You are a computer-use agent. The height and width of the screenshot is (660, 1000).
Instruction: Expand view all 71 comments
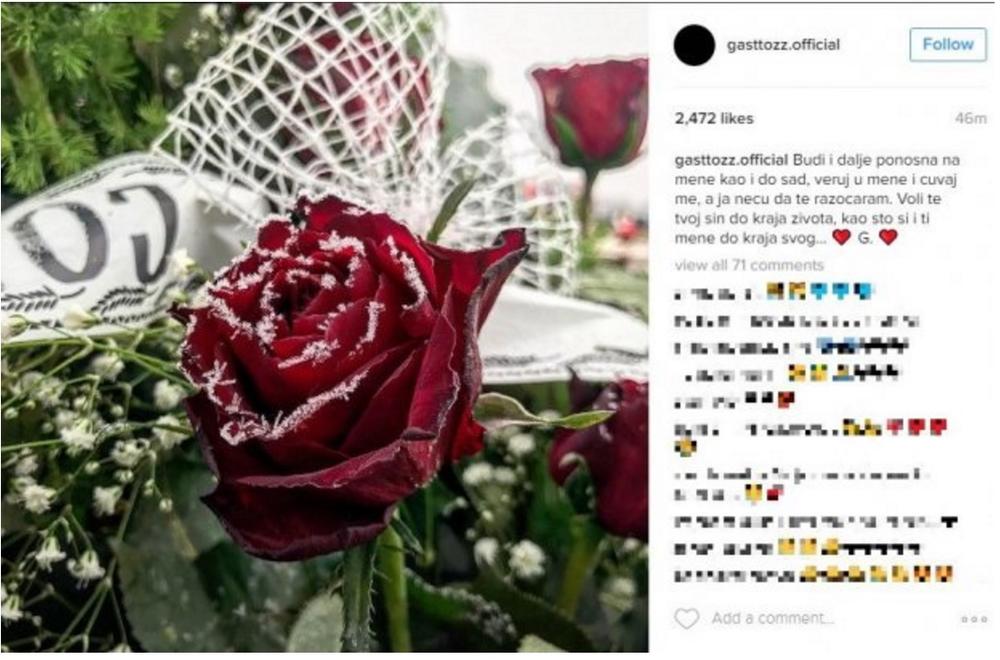(749, 265)
